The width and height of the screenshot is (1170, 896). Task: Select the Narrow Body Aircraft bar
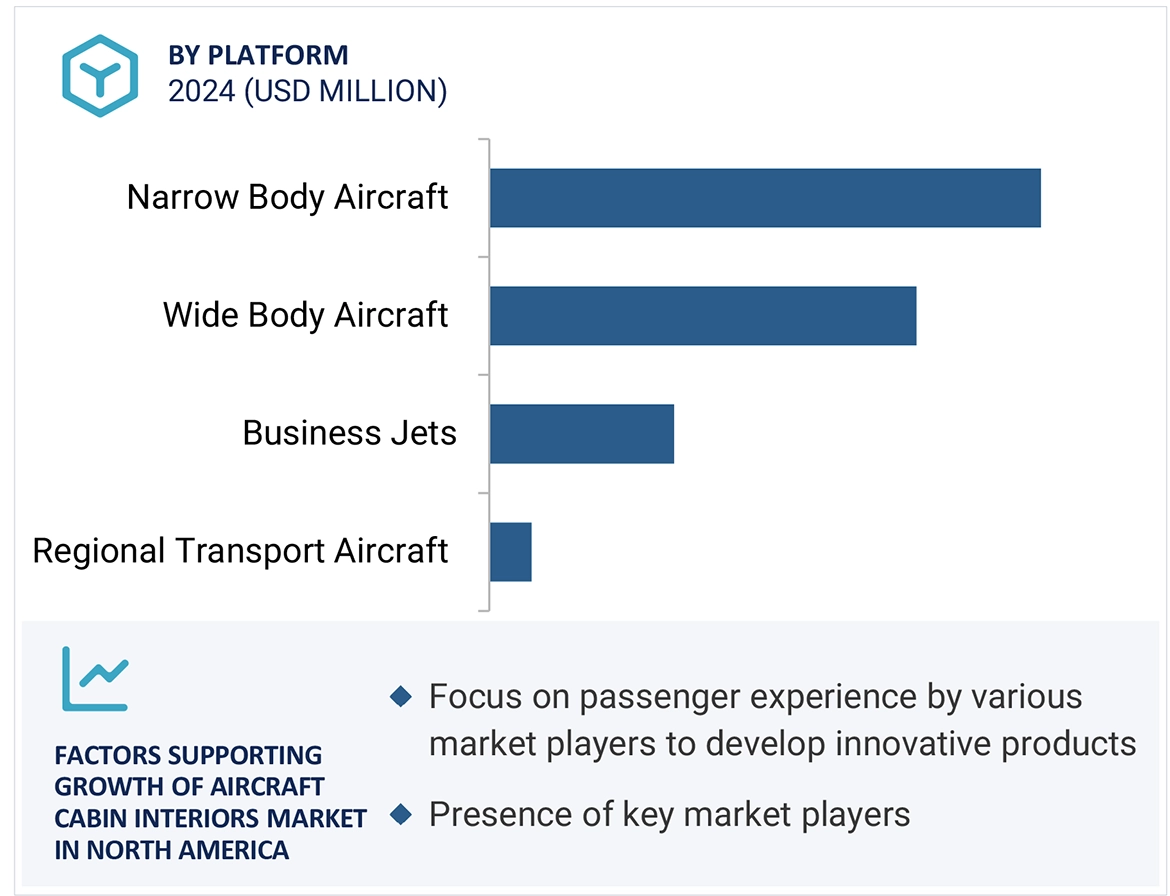point(765,198)
